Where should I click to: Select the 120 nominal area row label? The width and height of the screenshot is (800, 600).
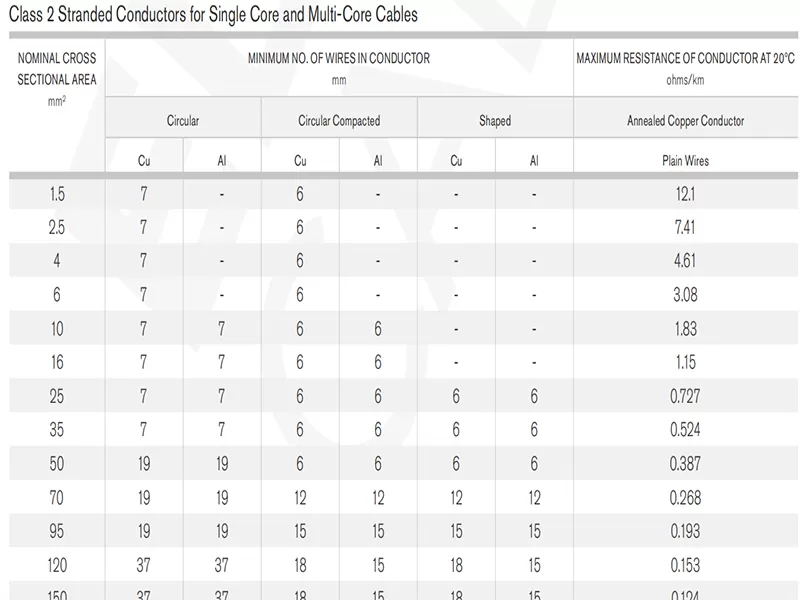click(57, 566)
